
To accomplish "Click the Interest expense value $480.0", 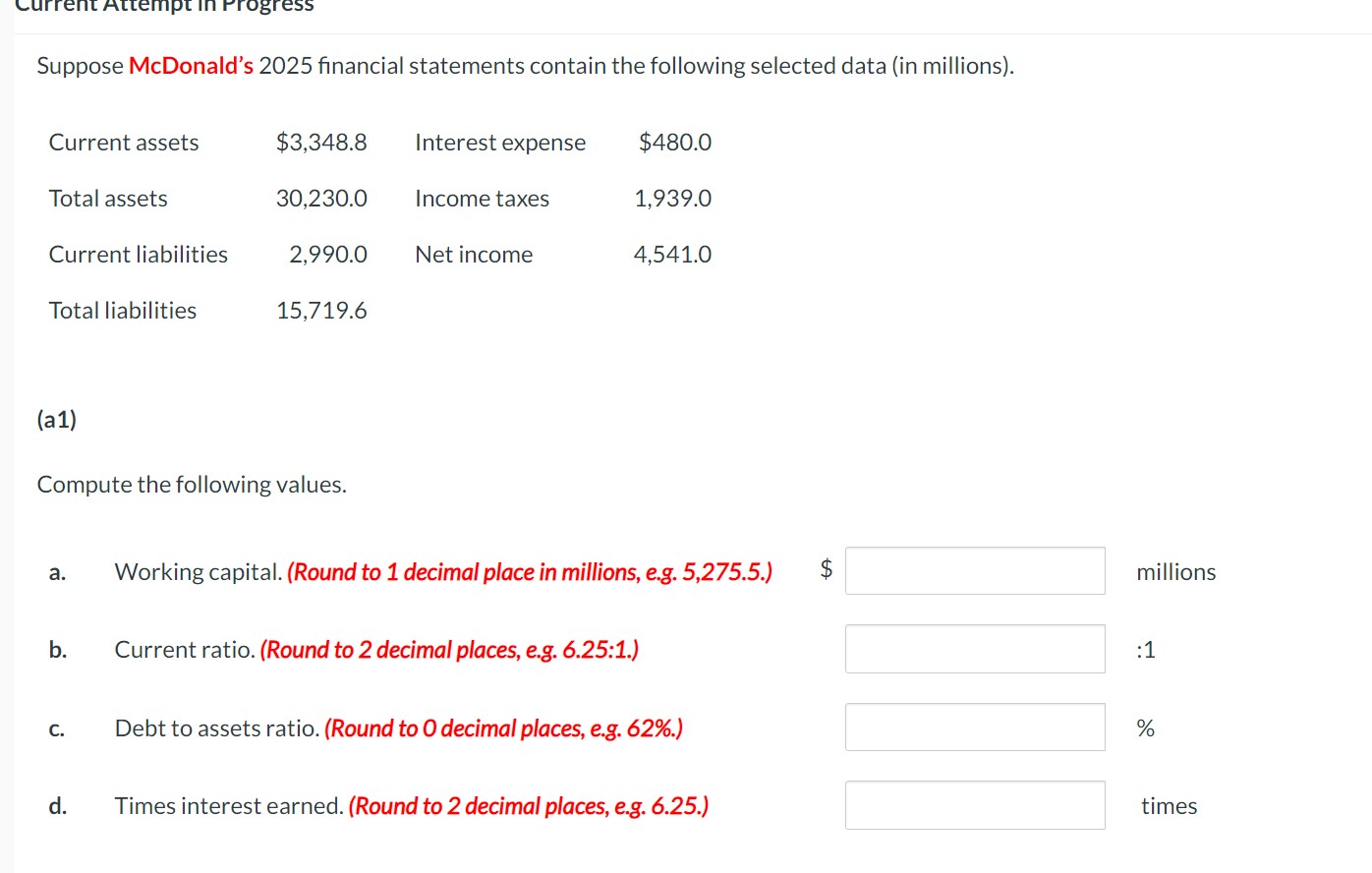I will coord(675,143).
